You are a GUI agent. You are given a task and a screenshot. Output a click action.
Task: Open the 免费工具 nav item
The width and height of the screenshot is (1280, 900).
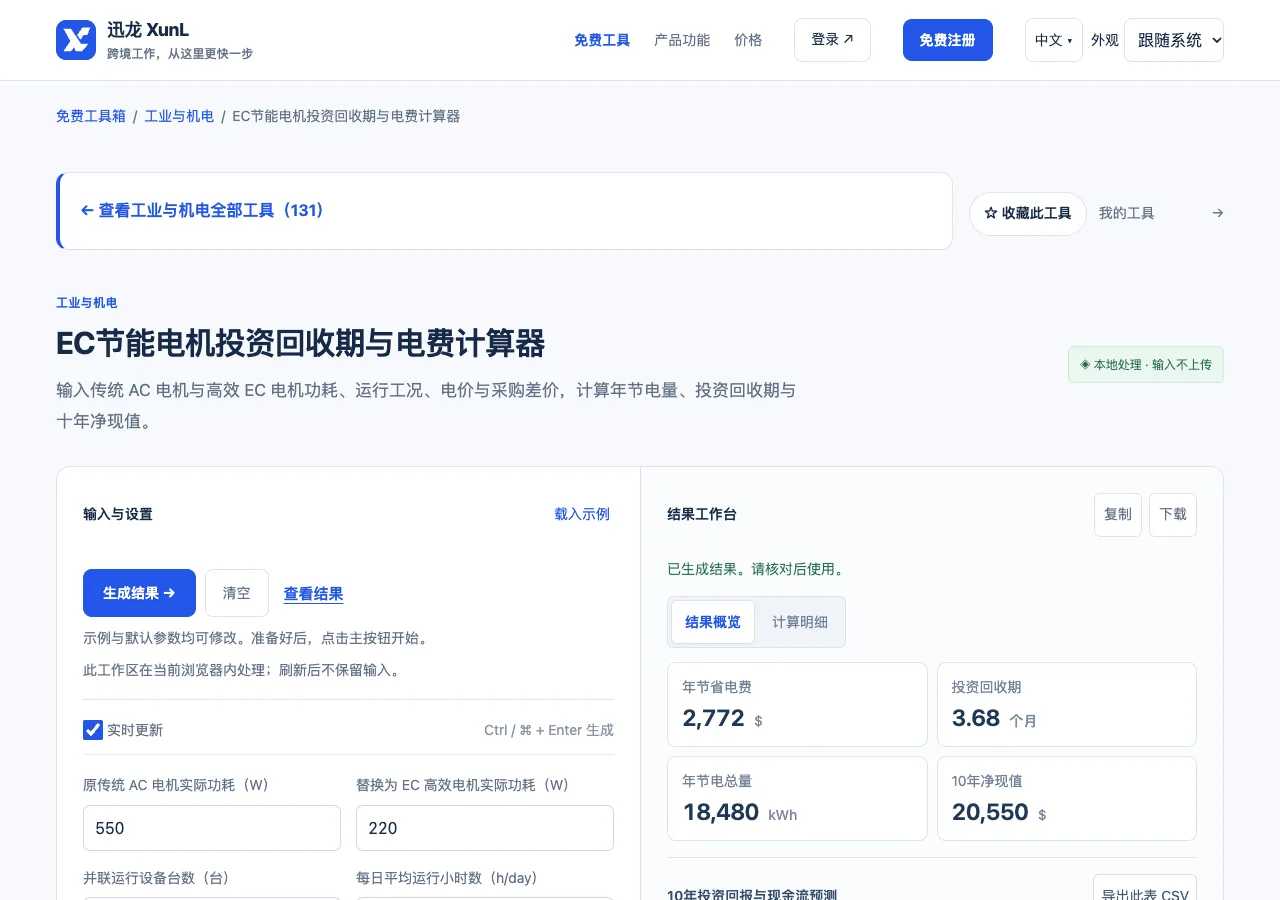click(602, 40)
